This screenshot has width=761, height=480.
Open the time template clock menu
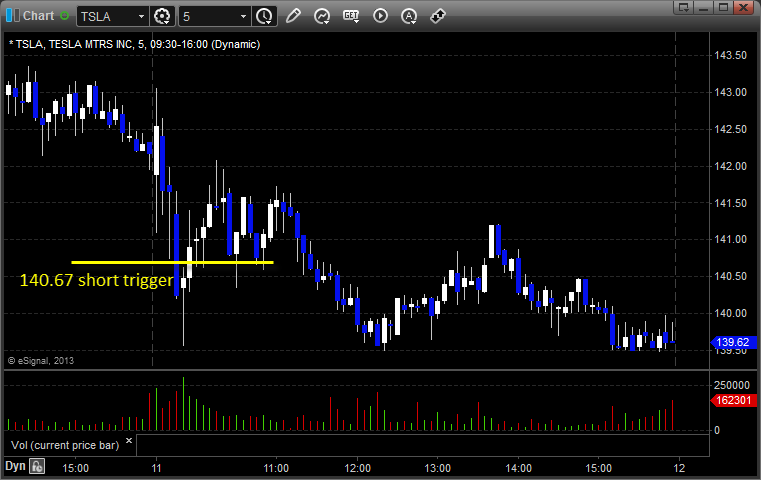click(265, 17)
